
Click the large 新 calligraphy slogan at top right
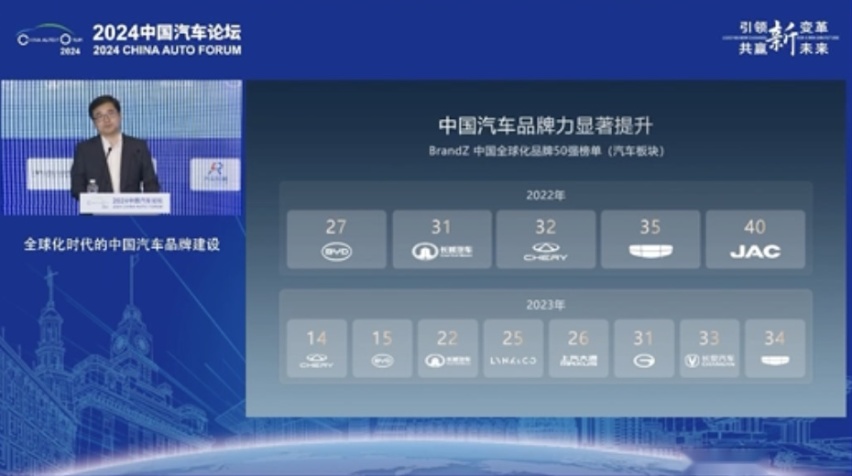(x=784, y=38)
